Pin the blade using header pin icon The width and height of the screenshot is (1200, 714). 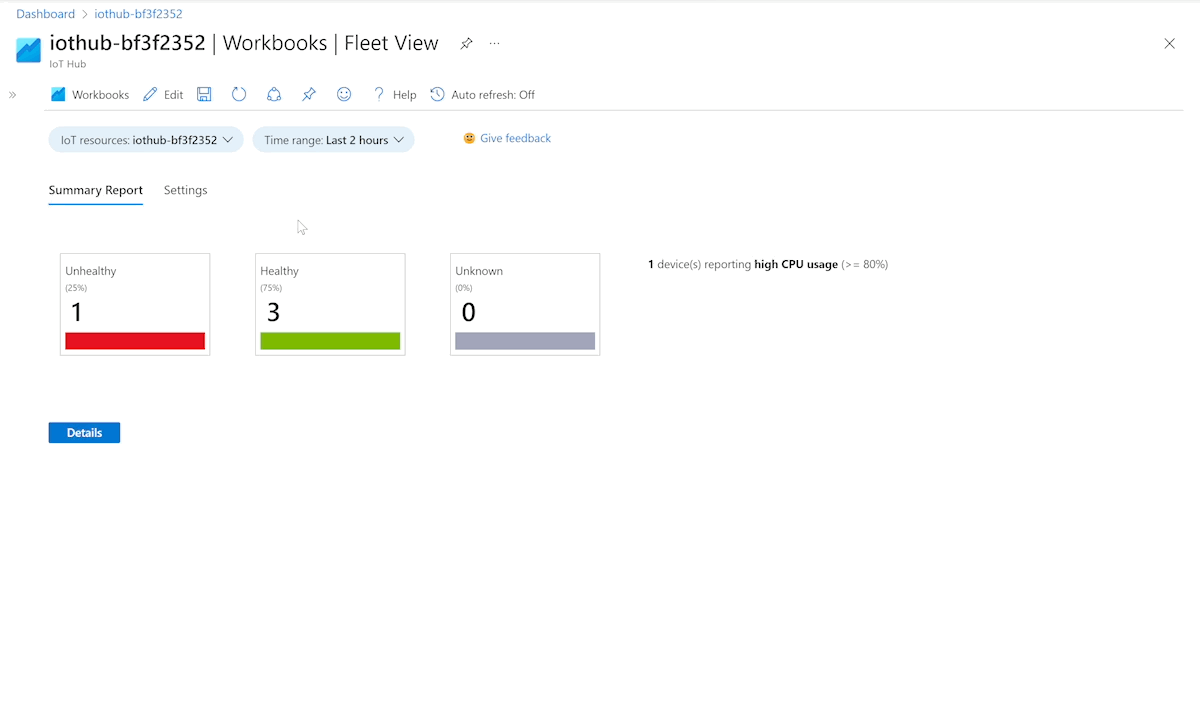tap(466, 44)
